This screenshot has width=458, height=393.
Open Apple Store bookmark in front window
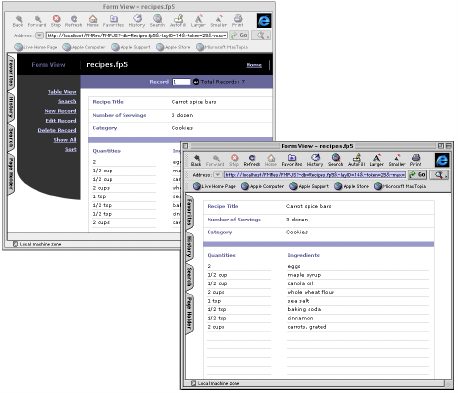pos(352,186)
